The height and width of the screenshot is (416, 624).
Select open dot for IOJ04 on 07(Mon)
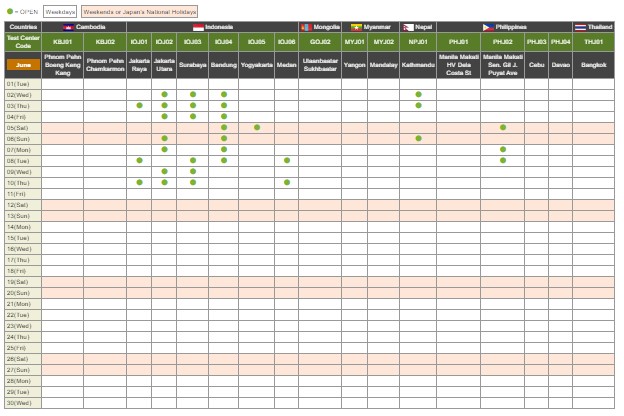point(224,149)
